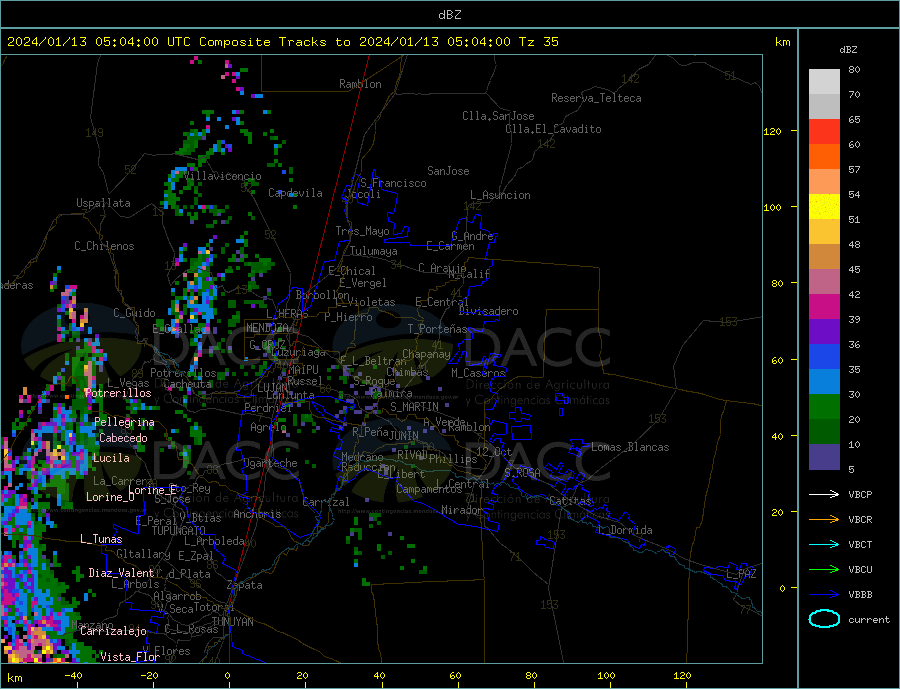Viewport: 900px width, 689px height.
Task: Click the 'VBCP' legend label
Action: [860, 494]
